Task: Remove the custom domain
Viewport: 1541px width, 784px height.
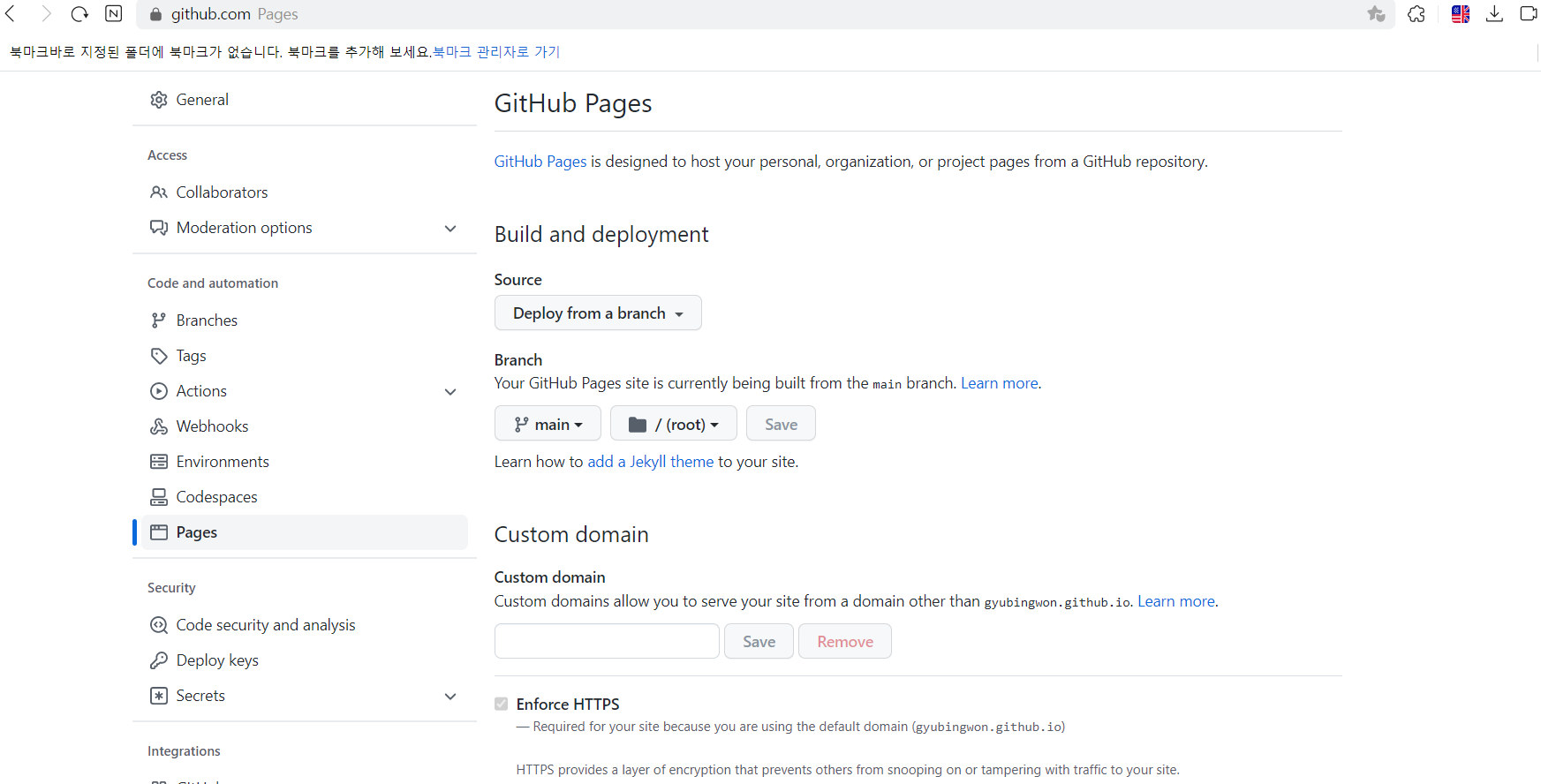Action: [845, 641]
